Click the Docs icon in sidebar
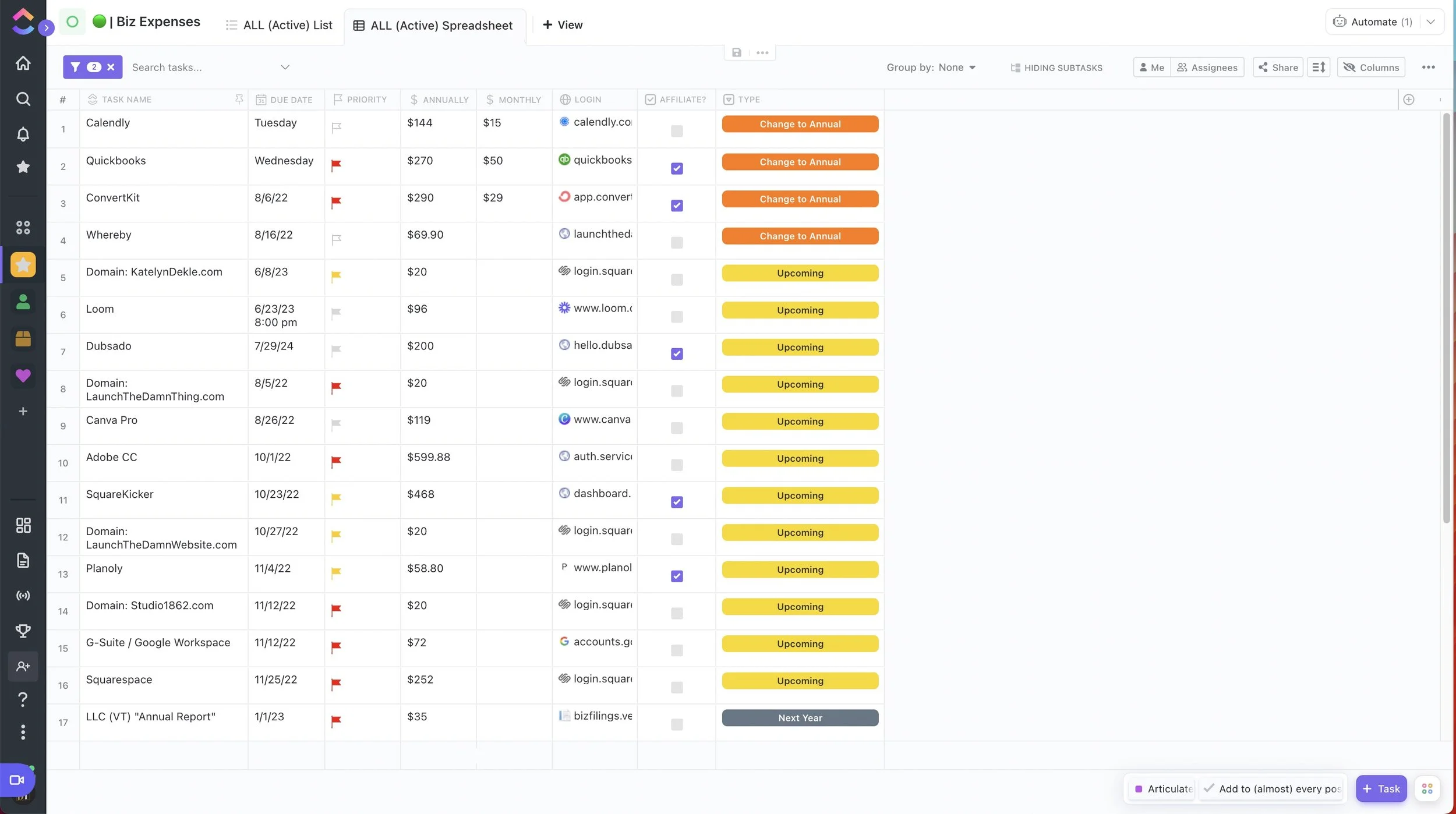Image resolution: width=1456 pixels, height=814 pixels. pos(23,561)
